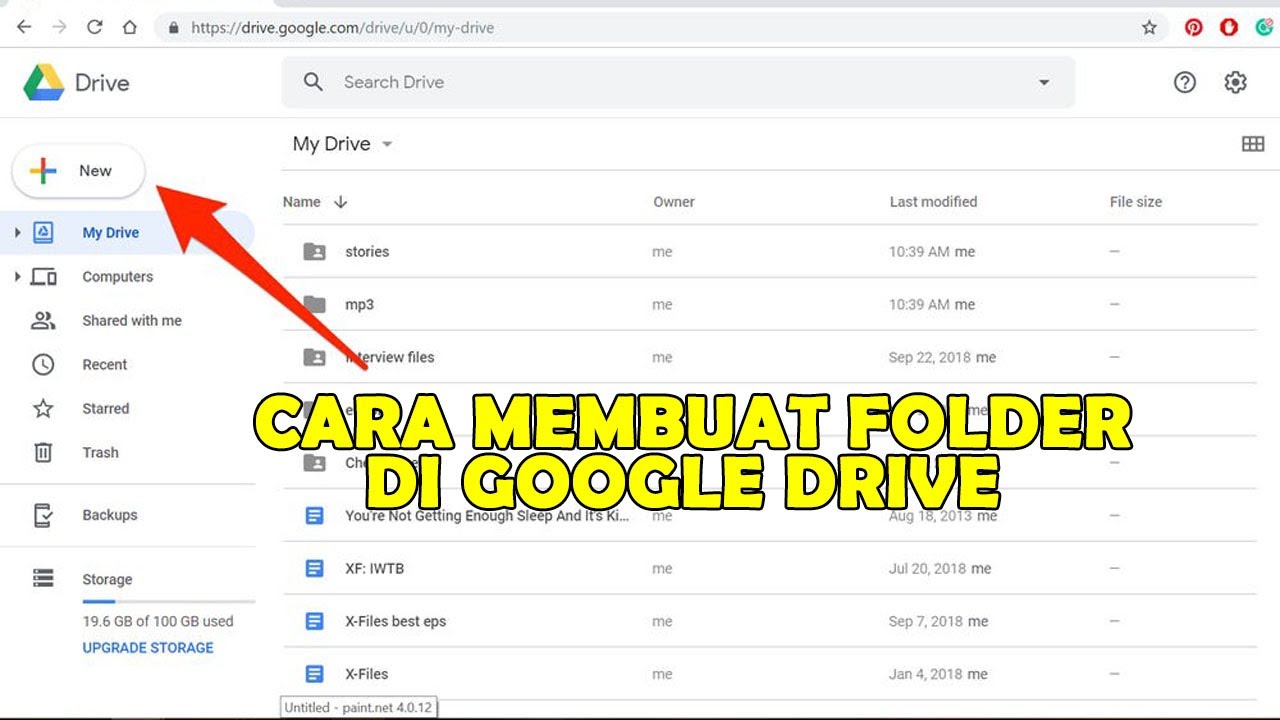
Task: Click the browser back arrow
Action: tap(24, 28)
